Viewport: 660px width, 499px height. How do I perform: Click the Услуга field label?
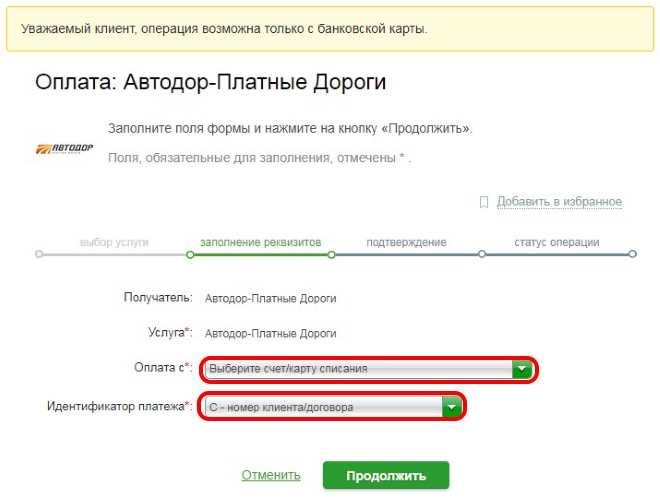170,332
